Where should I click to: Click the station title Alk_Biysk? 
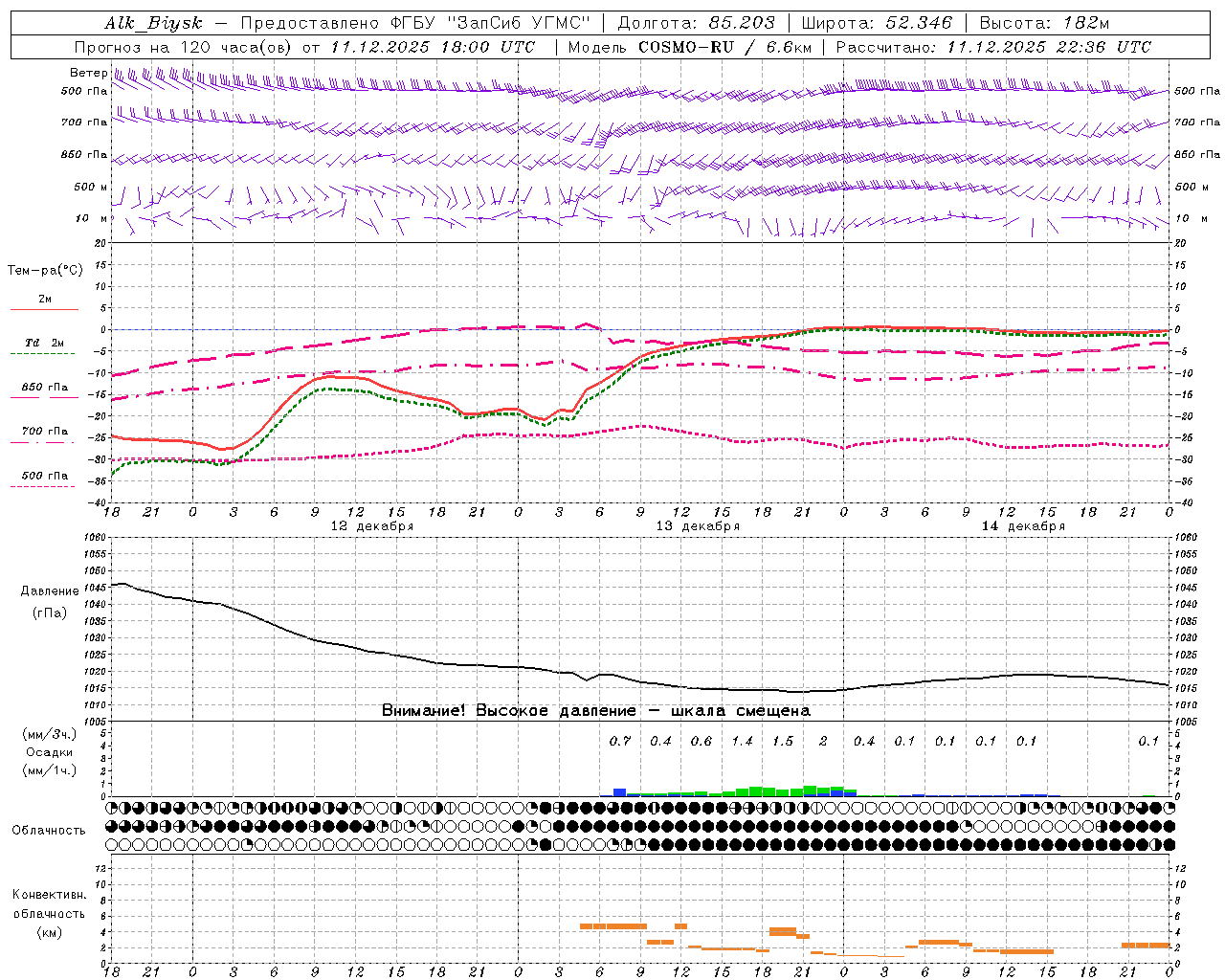pyautogui.click(x=153, y=23)
